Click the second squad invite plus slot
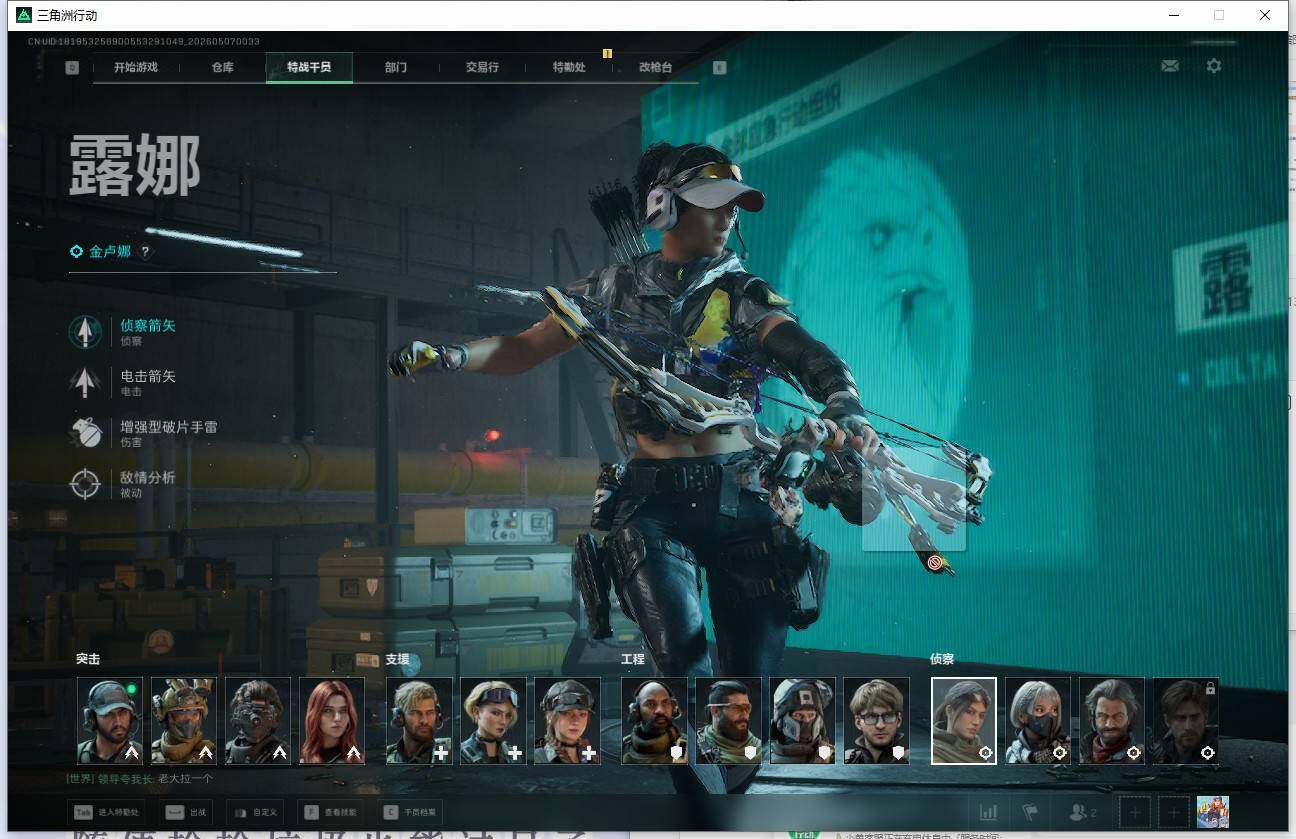The width and height of the screenshot is (1296, 839). pos(1174,813)
